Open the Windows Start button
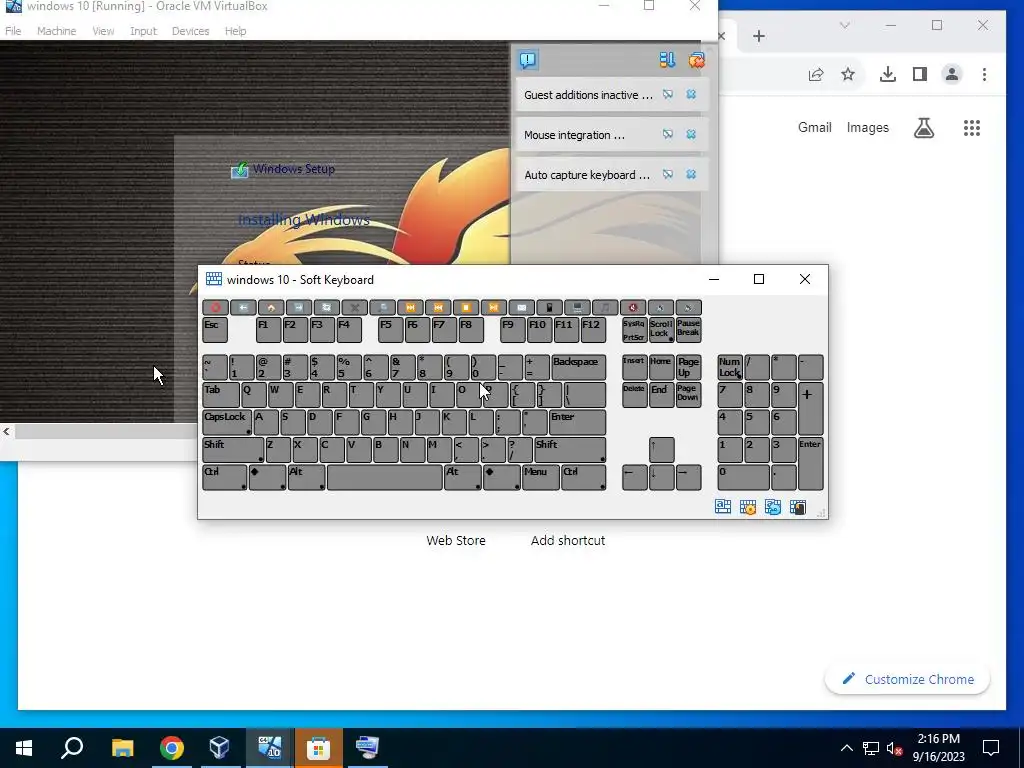 (x=24, y=748)
